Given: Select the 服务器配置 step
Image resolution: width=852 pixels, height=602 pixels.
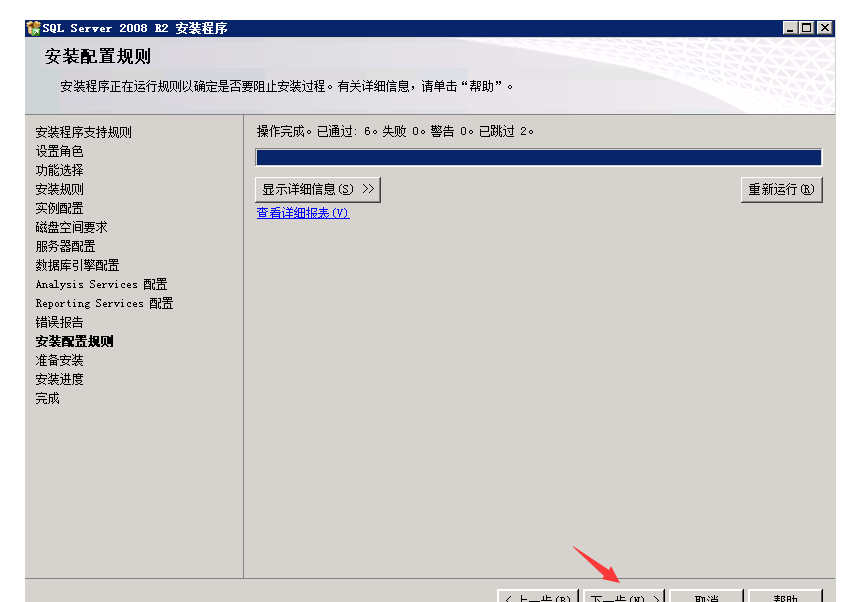Looking at the screenshot, I should coord(65,246).
